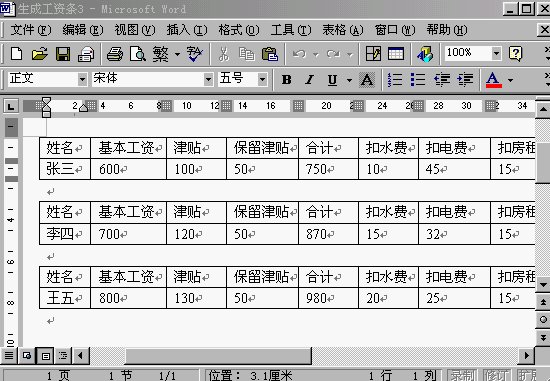The image size is (550, 381).
Task: Cut selection with scissors icon
Action: [223, 54]
